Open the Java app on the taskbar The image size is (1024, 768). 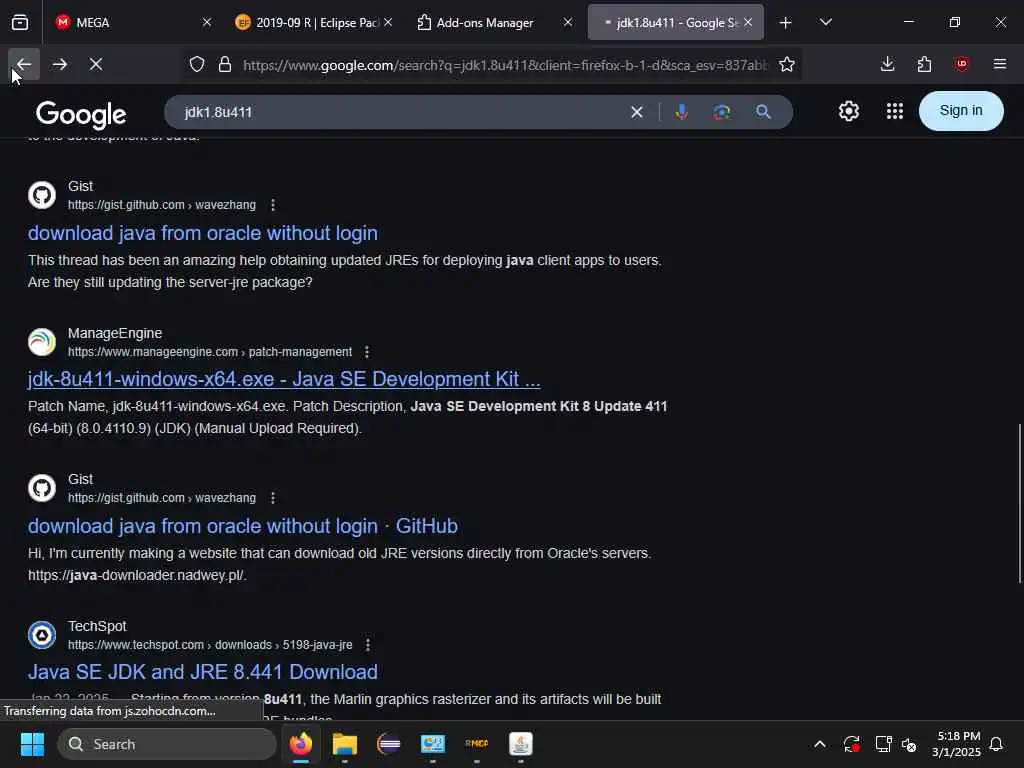click(520, 744)
